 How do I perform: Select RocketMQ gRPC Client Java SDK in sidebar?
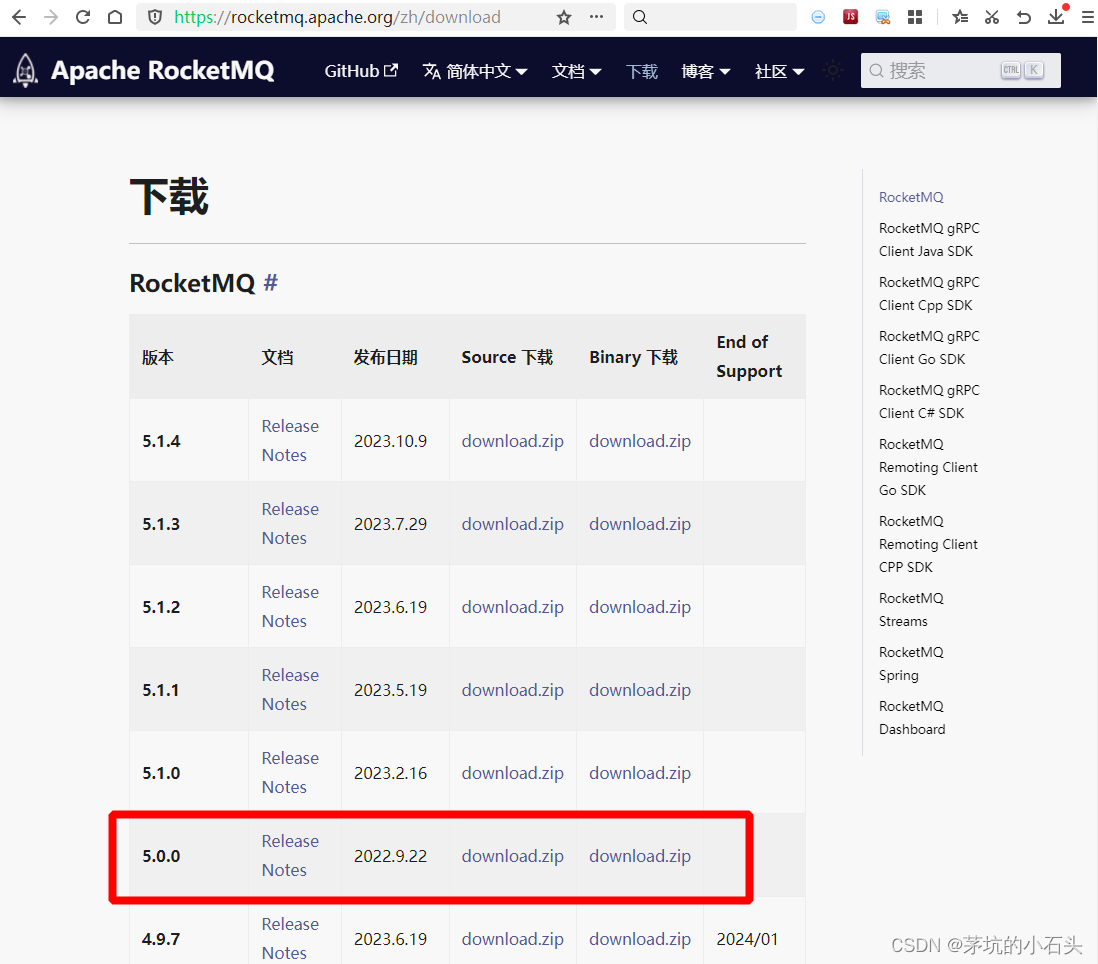pos(928,239)
